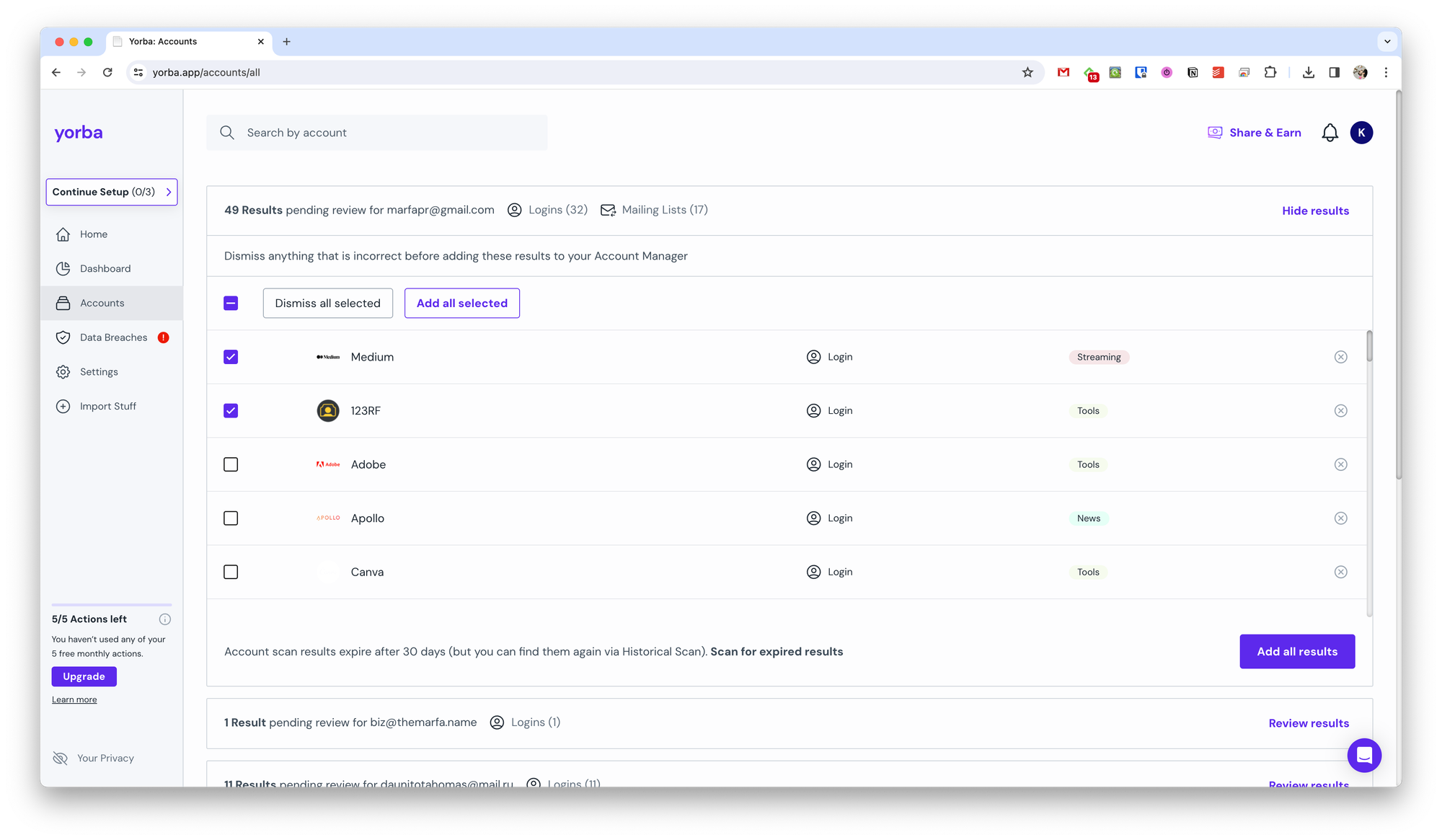This screenshot has height=840, width=1442.
Task: Open the chat support bubble
Action: pos(1363,755)
